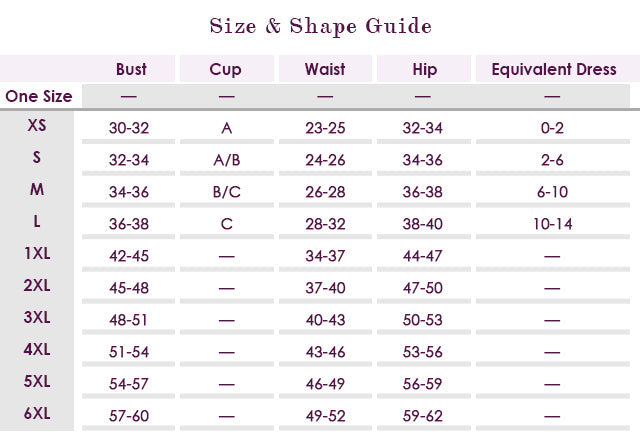The height and width of the screenshot is (441, 640).
Task: Click the Waist column header
Action: (325, 70)
